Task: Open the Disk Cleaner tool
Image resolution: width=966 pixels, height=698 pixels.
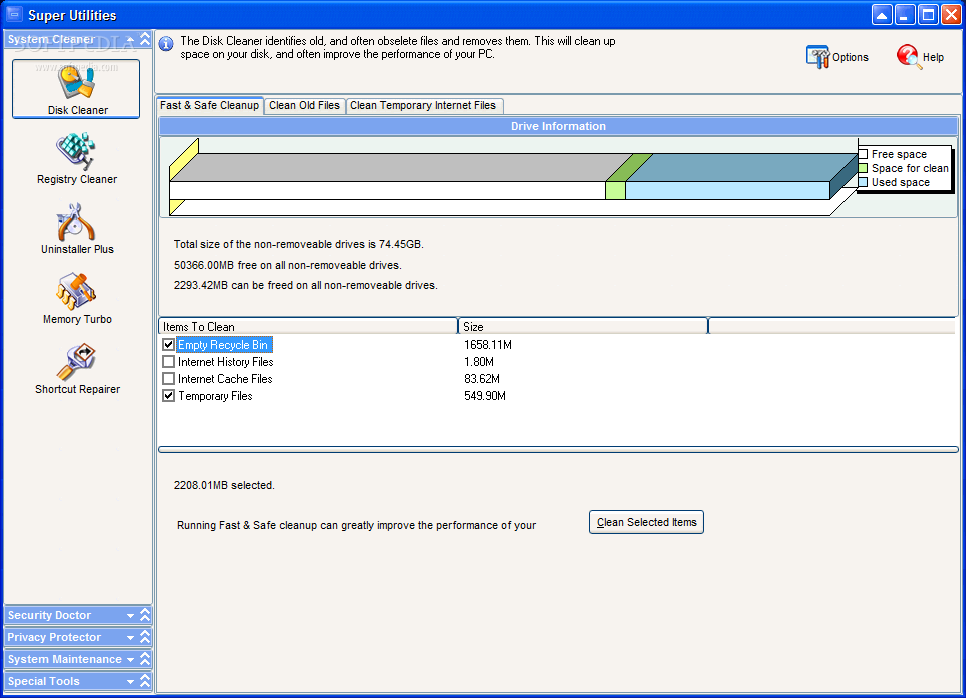Action: [76, 89]
